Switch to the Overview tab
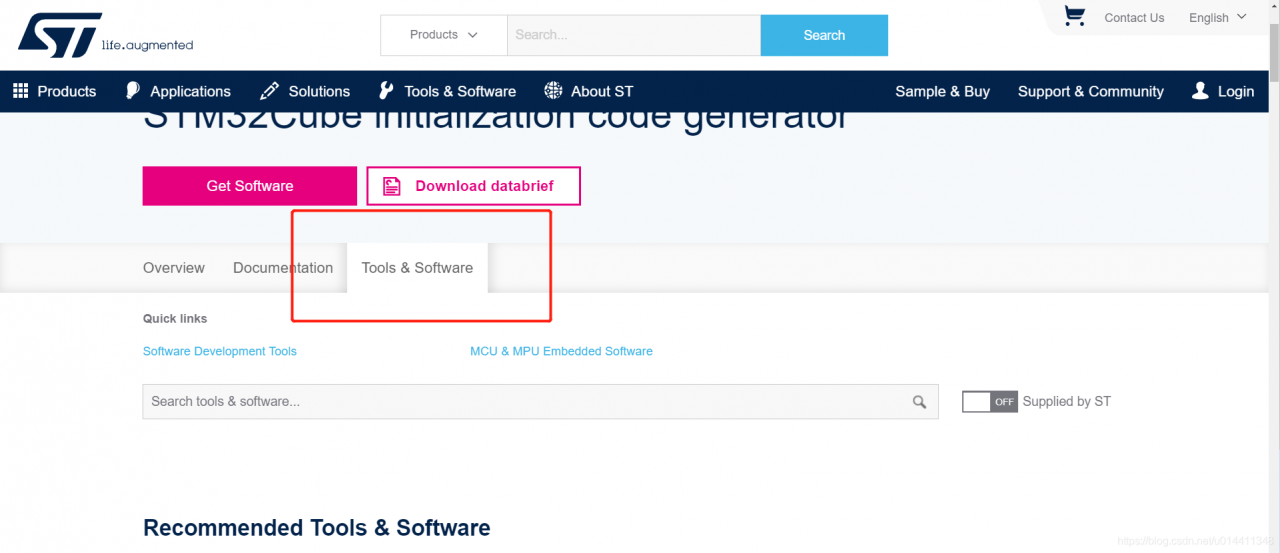This screenshot has width=1280, height=553. [174, 268]
